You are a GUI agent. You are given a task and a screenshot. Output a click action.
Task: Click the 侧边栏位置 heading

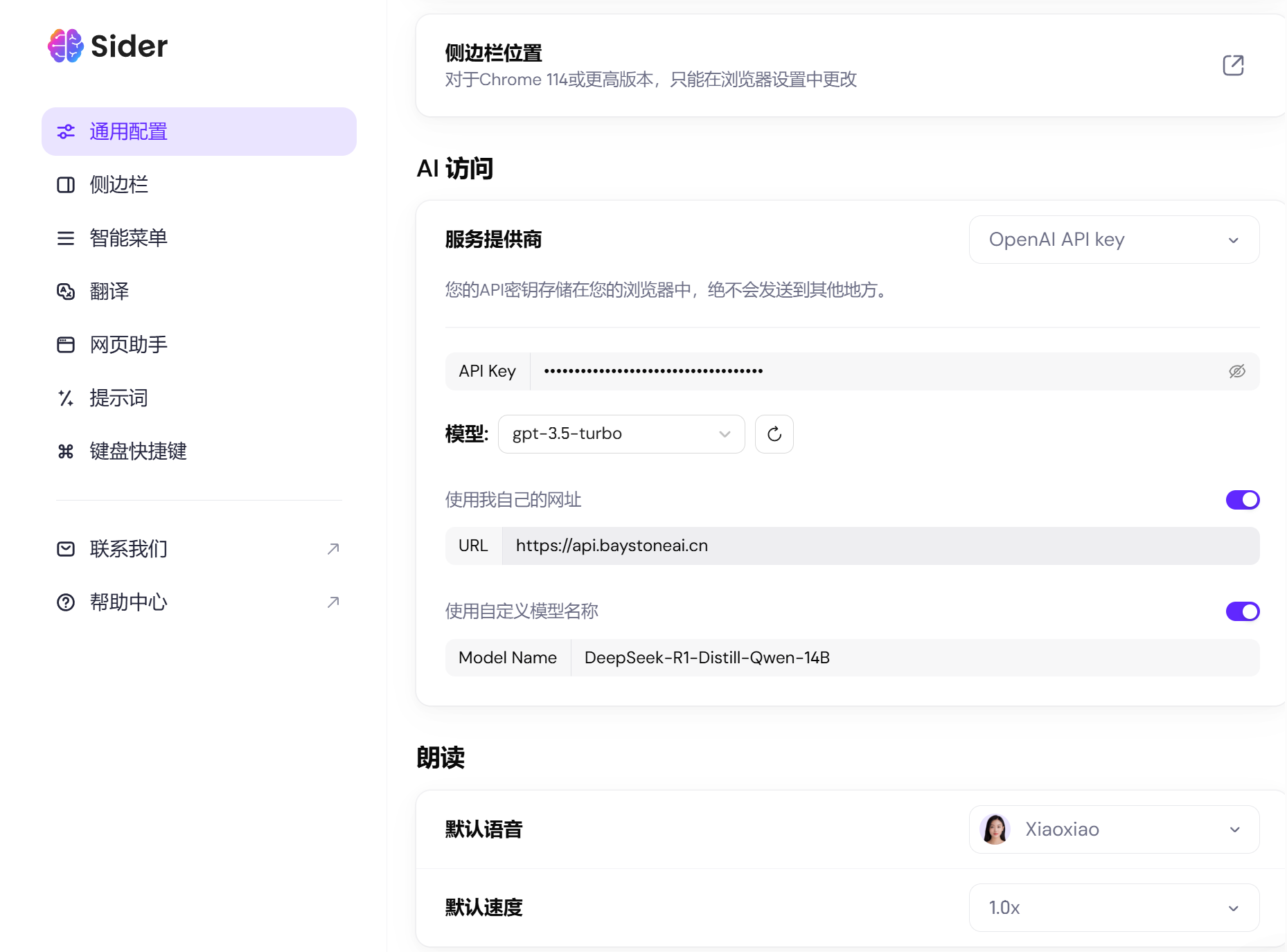493,53
